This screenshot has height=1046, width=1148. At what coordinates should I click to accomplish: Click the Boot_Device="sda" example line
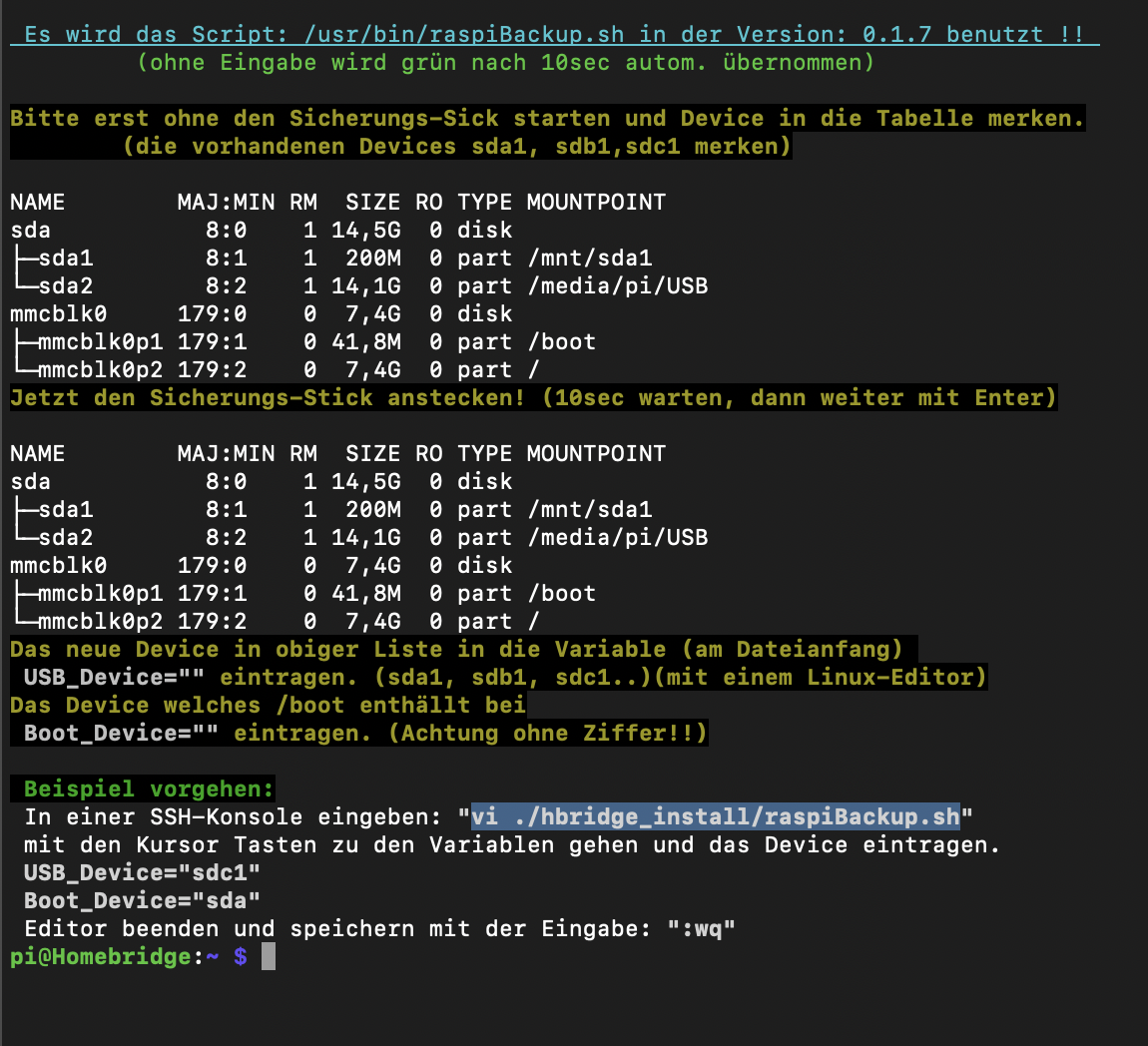[x=142, y=900]
